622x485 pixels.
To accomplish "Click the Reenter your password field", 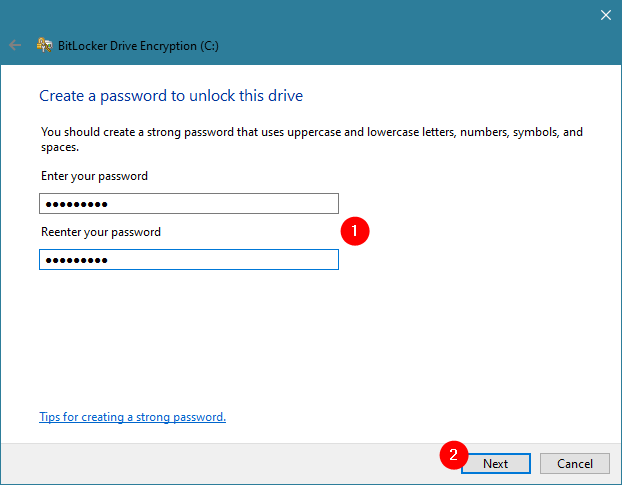I will [x=189, y=259].
